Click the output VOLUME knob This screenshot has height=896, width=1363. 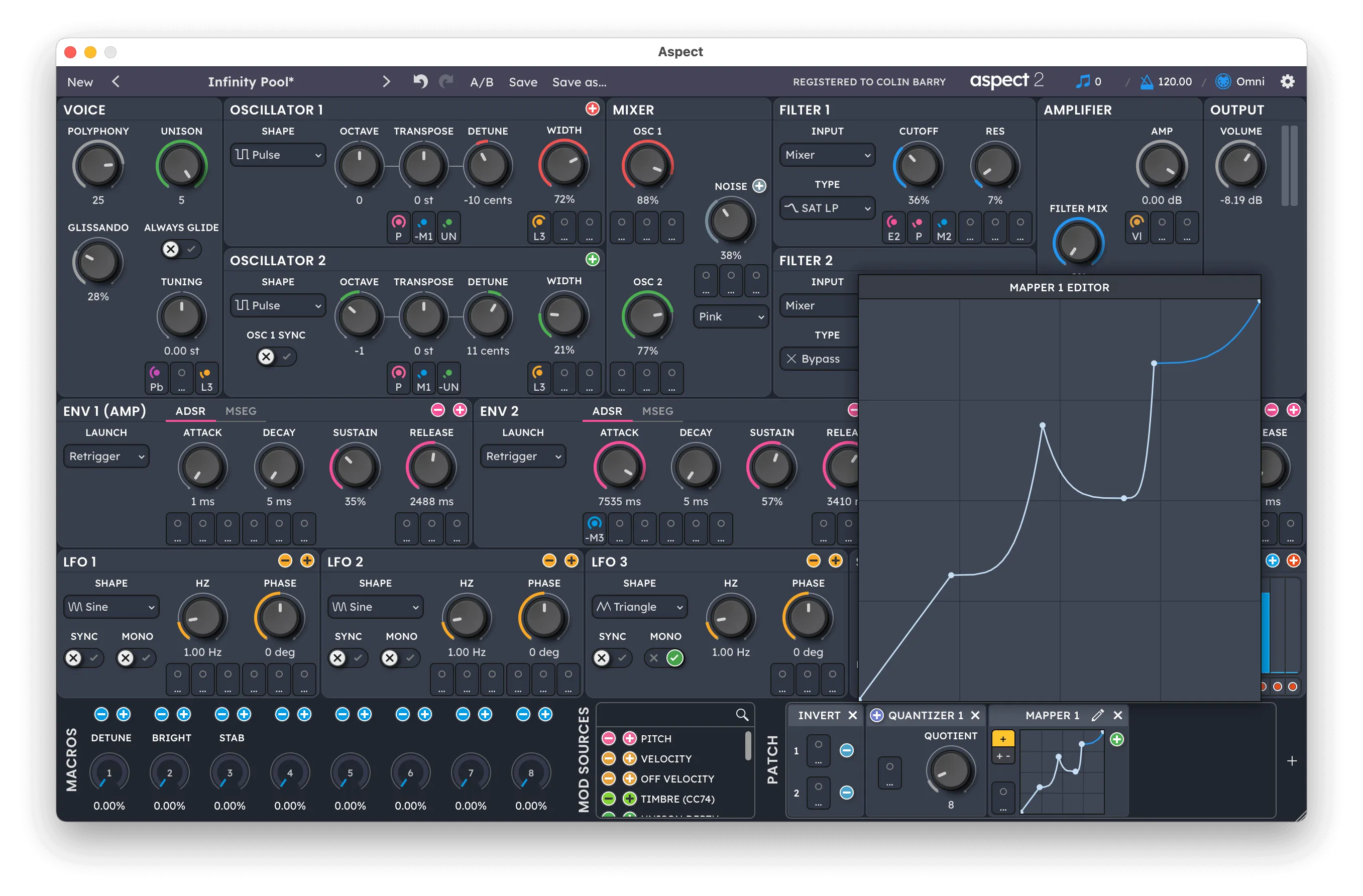(x=1240, y=166)
